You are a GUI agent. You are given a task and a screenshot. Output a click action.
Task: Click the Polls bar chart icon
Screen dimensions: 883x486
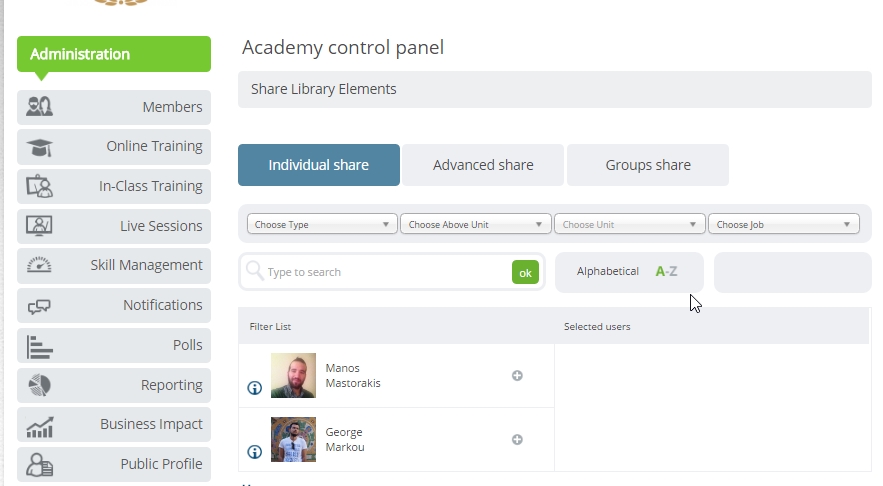tap(39, 346)
